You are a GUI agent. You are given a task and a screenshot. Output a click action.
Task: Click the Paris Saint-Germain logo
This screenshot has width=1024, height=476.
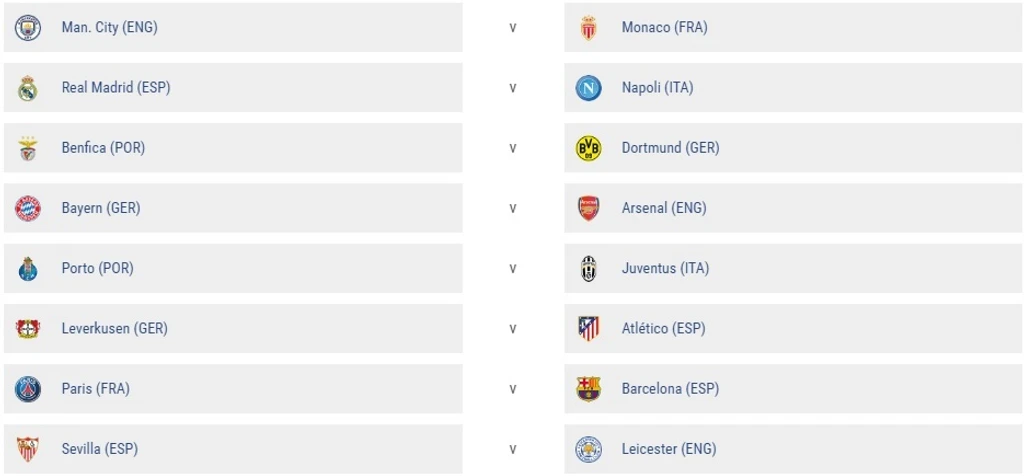pos(28,389)
